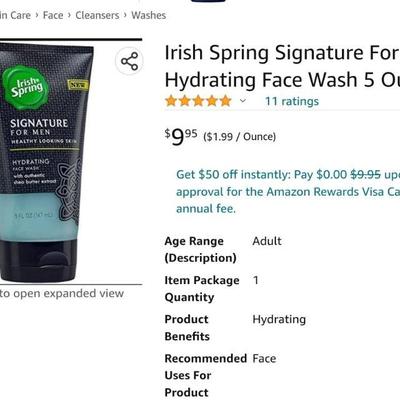Open the Cleansers breadcrumb category
Viewport: 400px width, 400px height.
click(x=97, y=15)
